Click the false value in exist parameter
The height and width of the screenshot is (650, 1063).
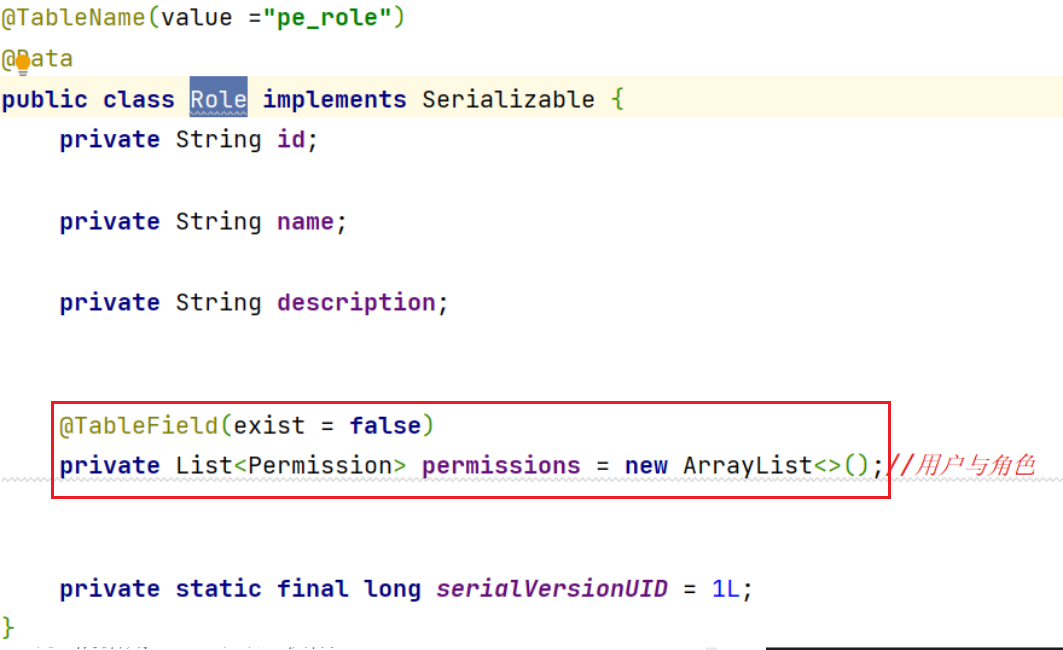(x=385, y=426)
